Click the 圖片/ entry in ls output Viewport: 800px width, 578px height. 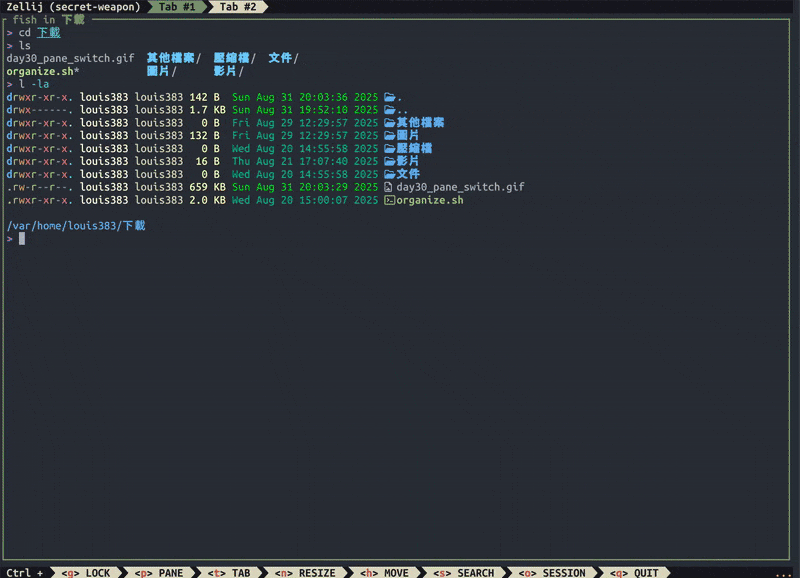pyautogui.click(x=161, y=71)
